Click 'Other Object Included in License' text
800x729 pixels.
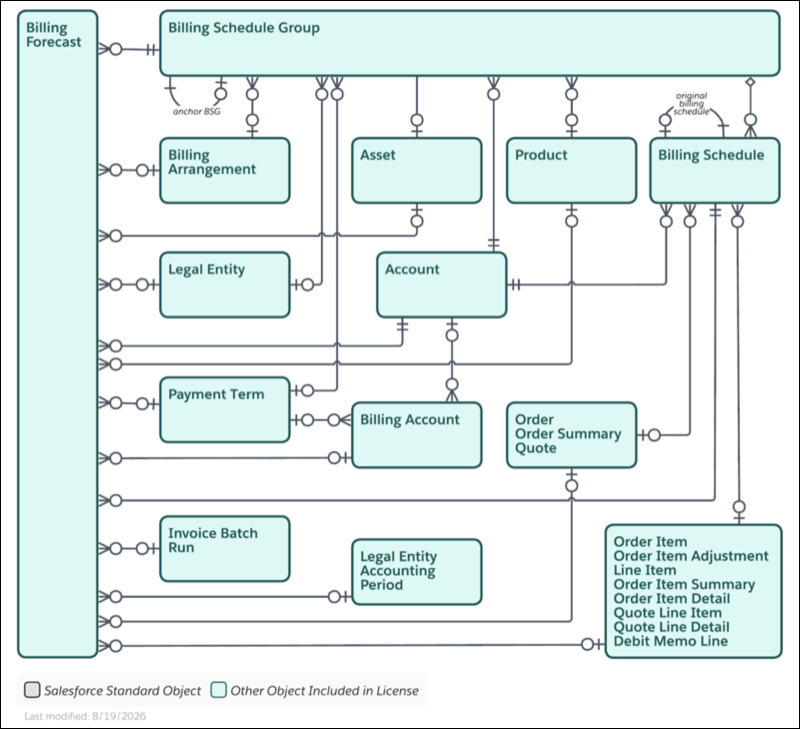click(324, 691)
